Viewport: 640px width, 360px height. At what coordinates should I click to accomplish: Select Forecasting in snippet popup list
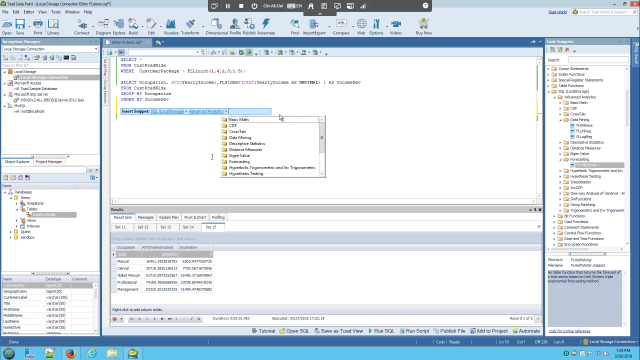coord(239,162)
